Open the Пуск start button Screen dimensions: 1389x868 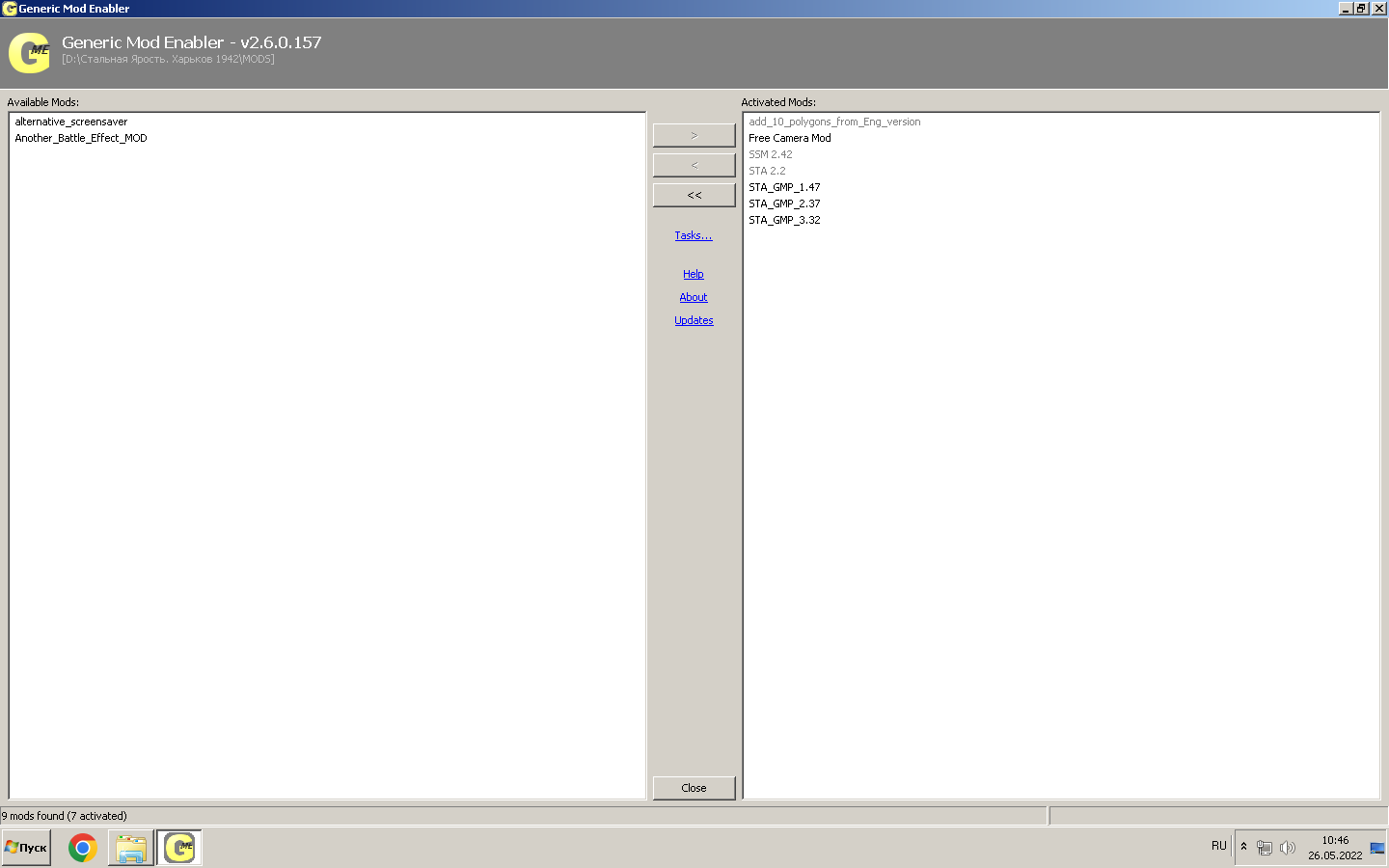(26, 848)
